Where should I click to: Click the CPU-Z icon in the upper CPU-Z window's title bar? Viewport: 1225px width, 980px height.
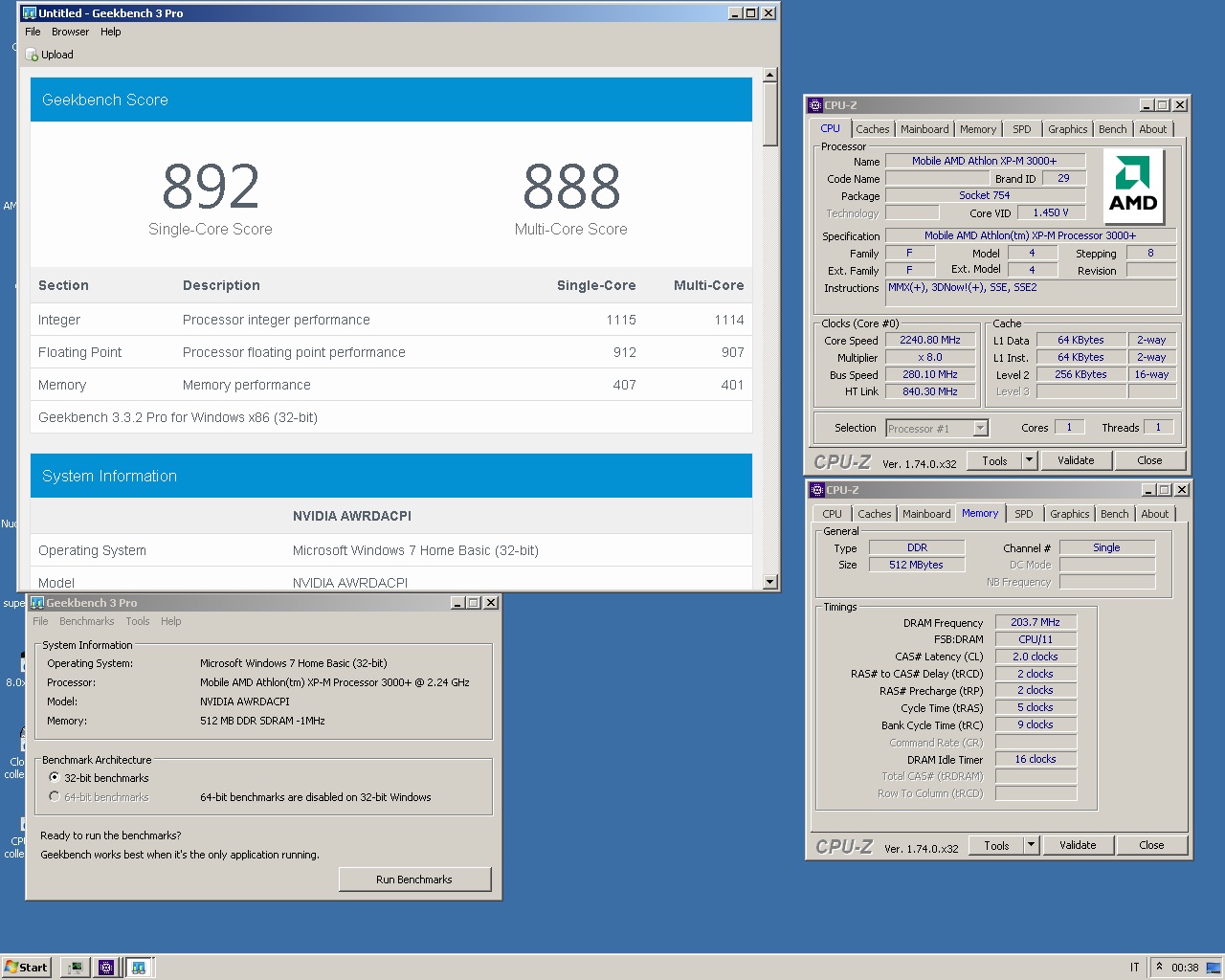[815, 105]
